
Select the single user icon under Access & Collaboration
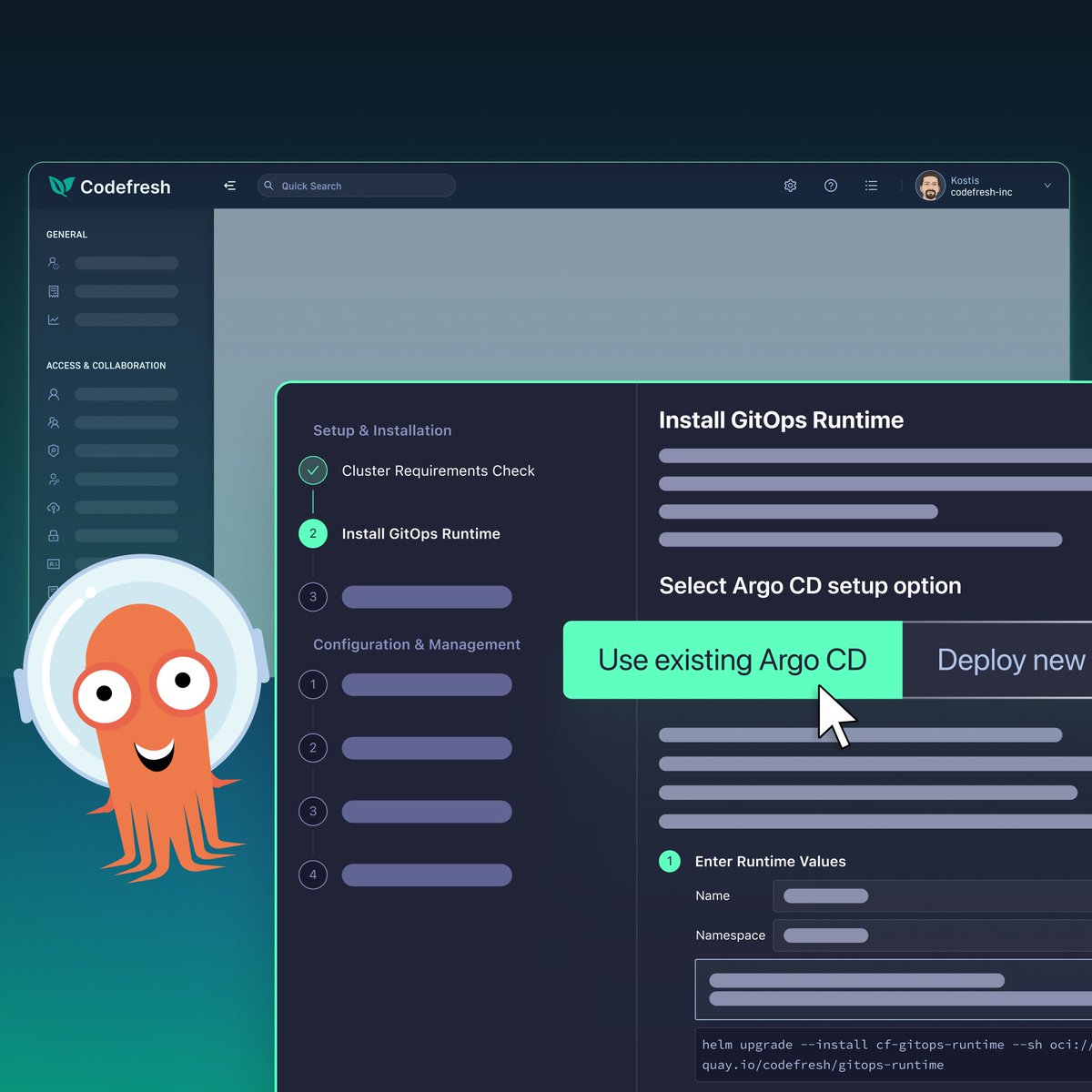coord(54,394)
